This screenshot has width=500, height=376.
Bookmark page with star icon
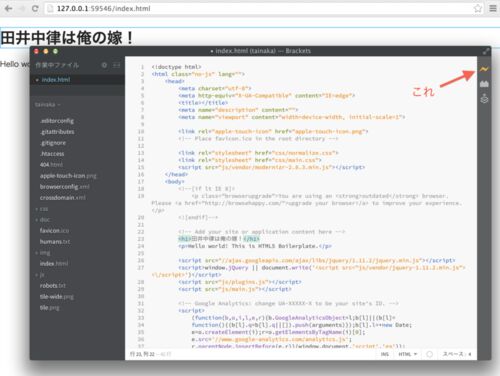click(478, 8)
